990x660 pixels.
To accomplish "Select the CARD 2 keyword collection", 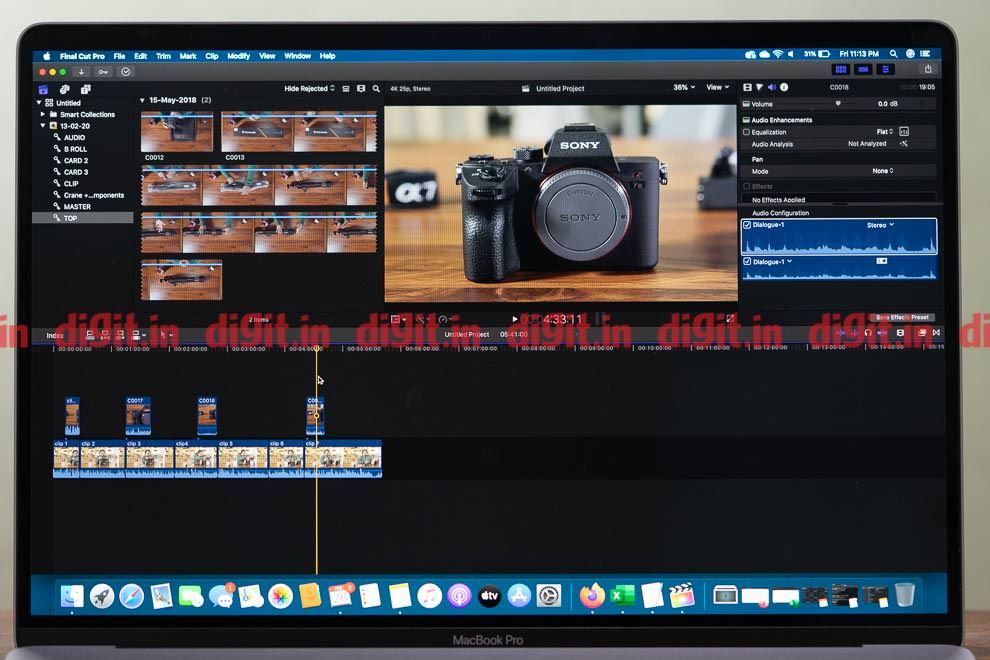I will tap(76, 160).
